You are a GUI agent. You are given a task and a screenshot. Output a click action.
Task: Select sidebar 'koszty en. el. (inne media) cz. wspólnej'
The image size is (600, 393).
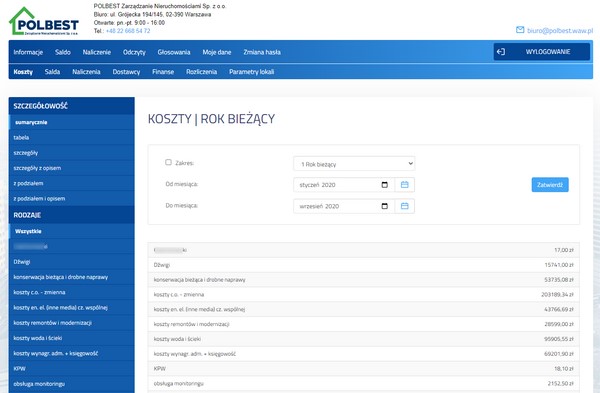coord(72,308)
